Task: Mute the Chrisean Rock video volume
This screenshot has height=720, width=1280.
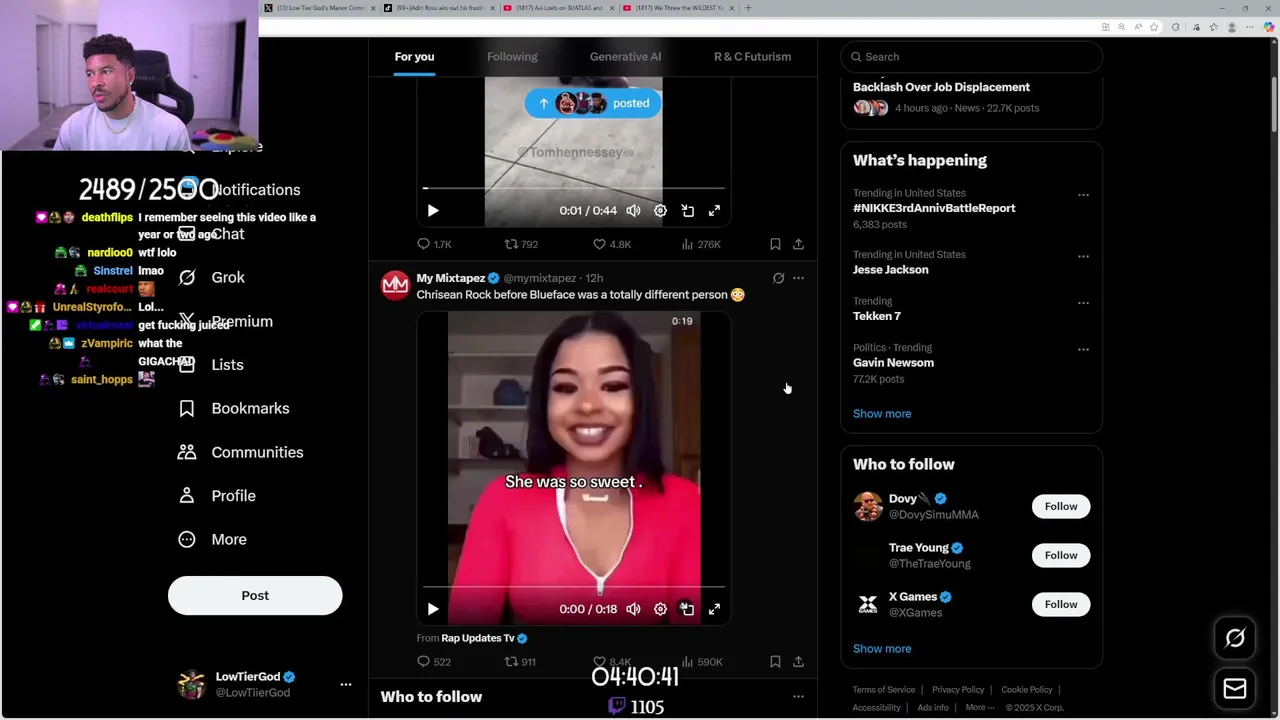Action: (x=633, y=609)
